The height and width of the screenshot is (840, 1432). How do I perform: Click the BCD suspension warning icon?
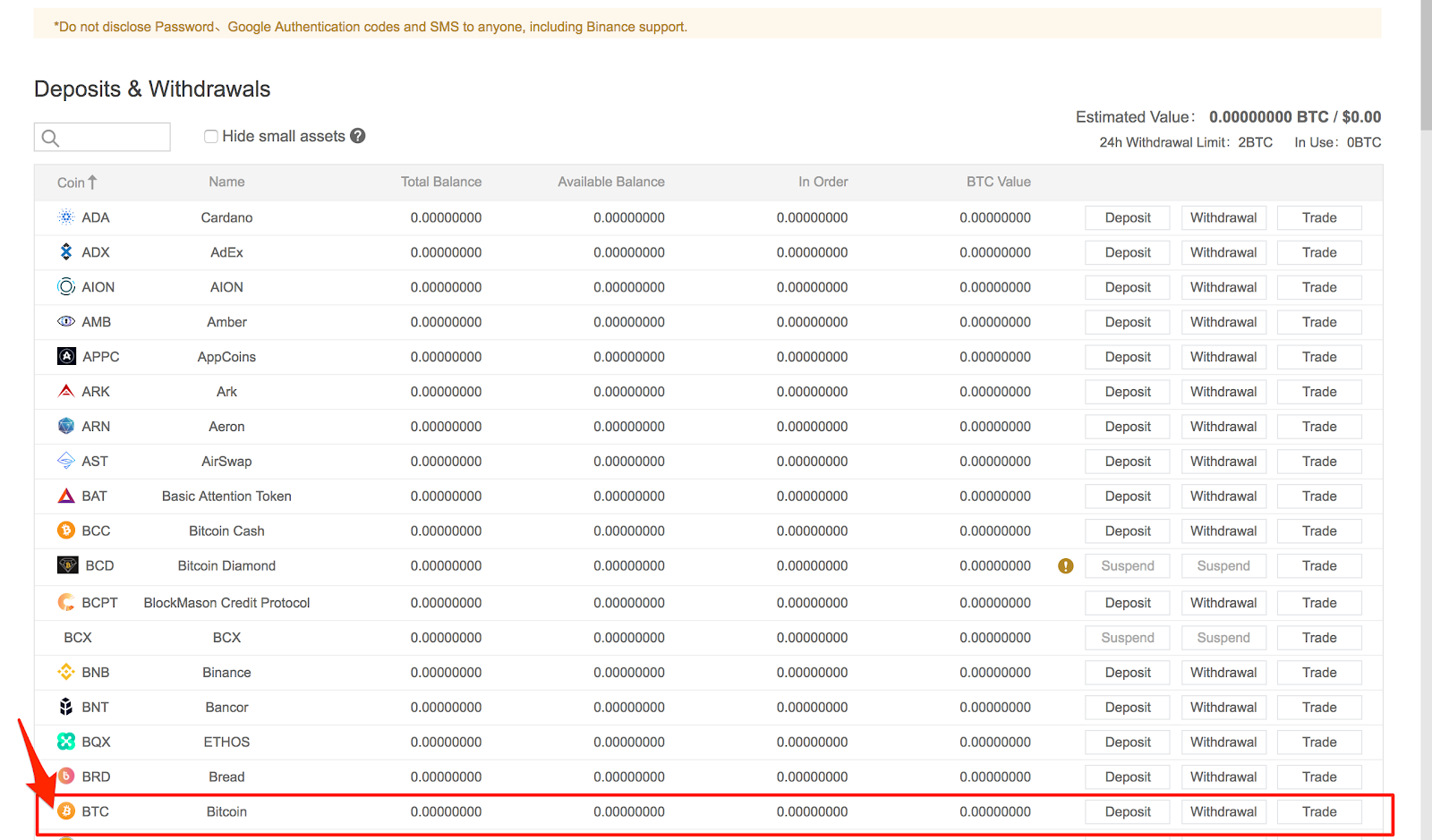(x=1066, y=566)
